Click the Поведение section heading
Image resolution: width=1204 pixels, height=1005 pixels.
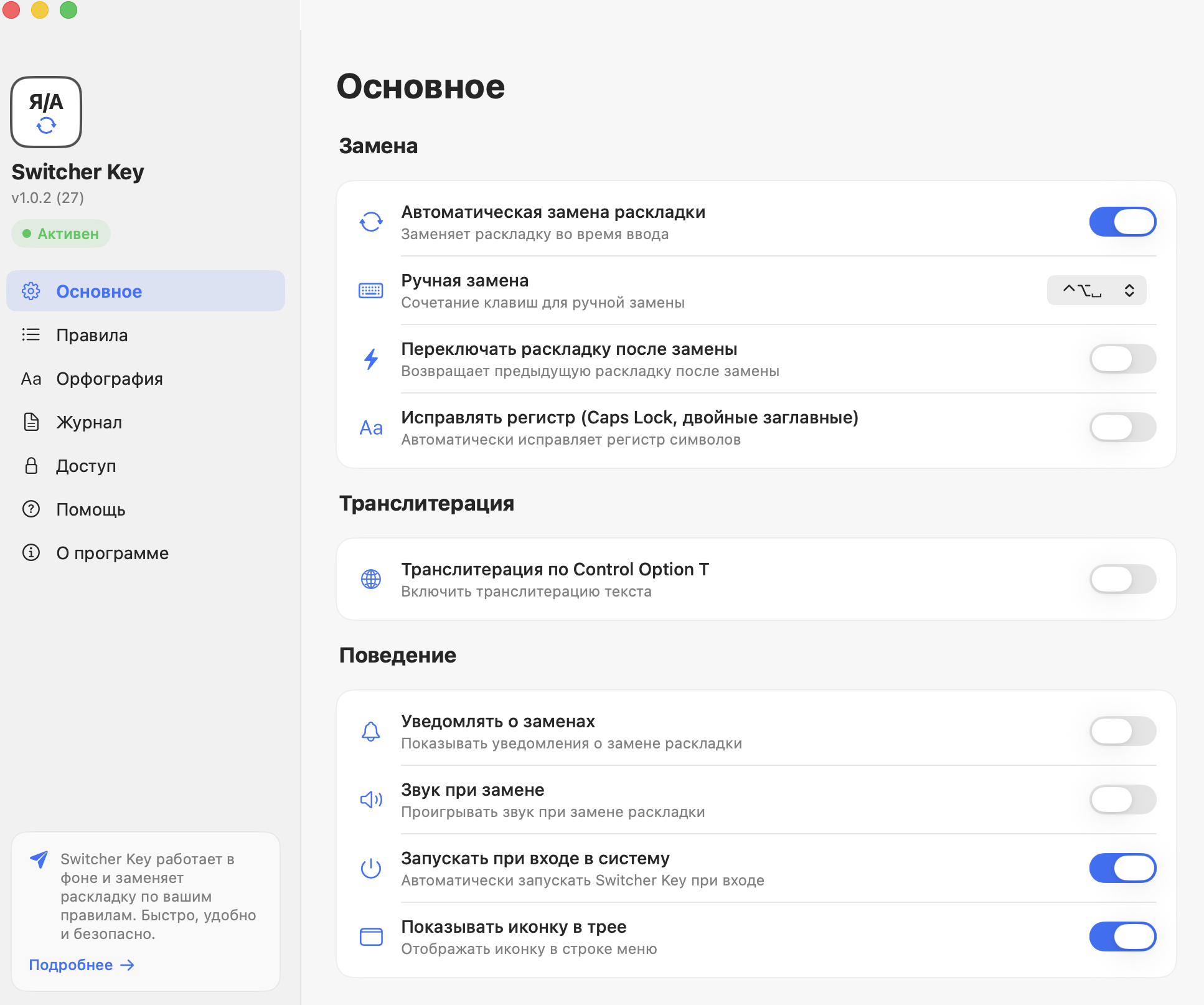pos(398,655)
